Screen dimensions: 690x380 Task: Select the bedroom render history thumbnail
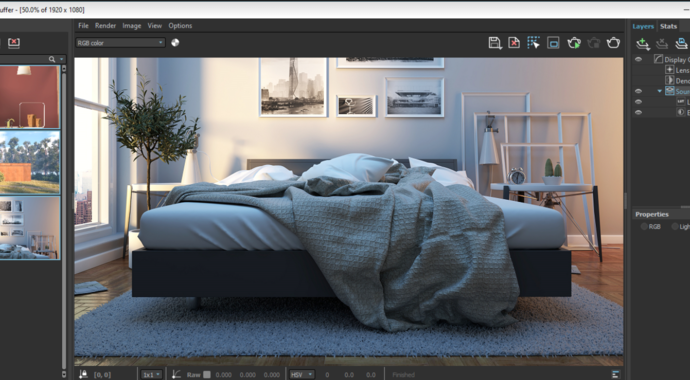click(x=29, y=228)
